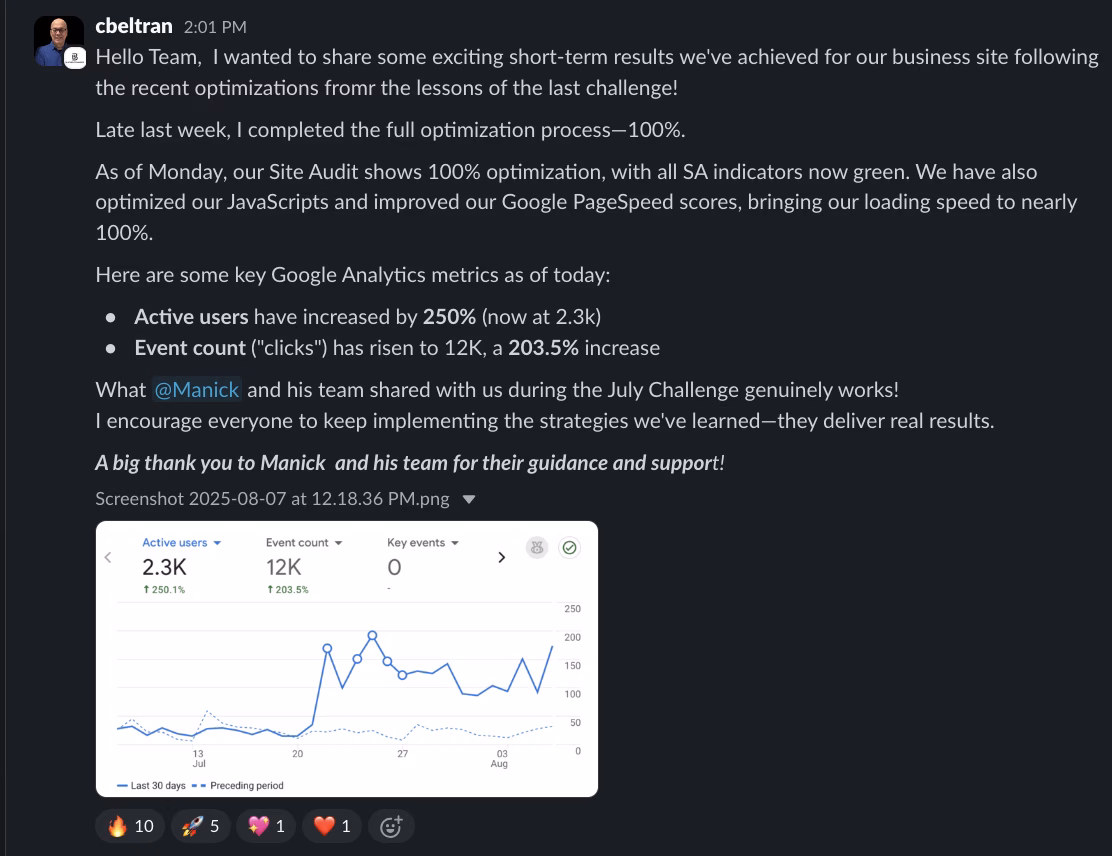Image resolution: width=1112 pixels, height=856 pixels.
Task: Click the highest circled data point on chart
Action: click(372, 635)
